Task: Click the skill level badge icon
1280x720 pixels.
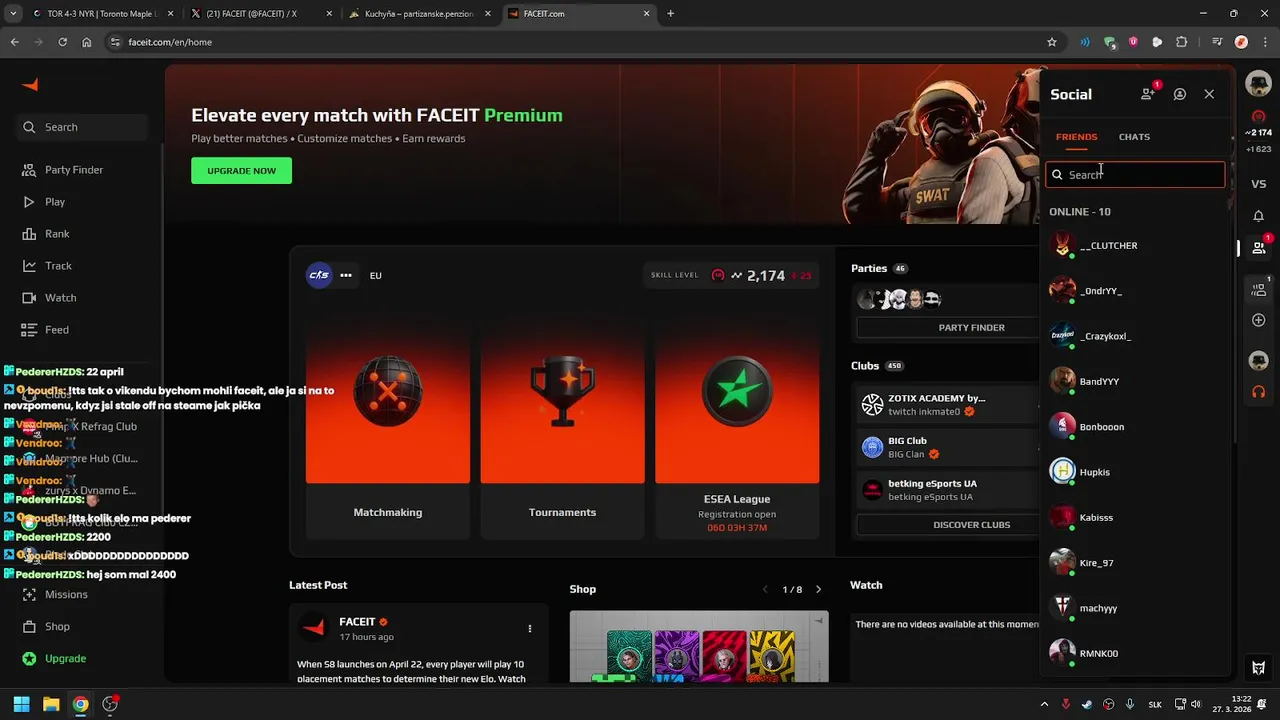Action: click(x=718, y=275)
